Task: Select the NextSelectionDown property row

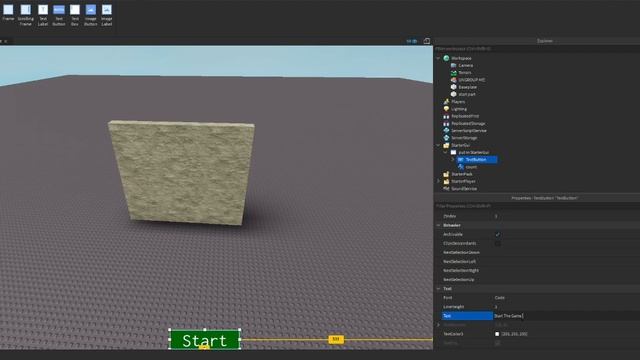Action: (x=537, y=252)
